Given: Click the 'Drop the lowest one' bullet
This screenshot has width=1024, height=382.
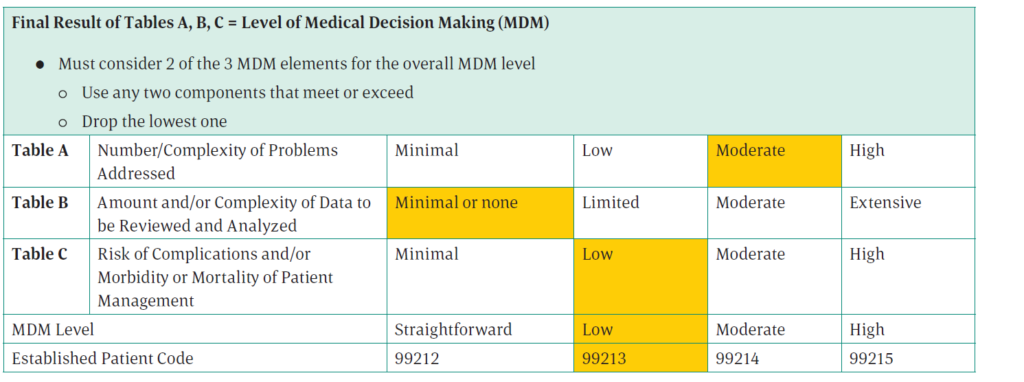Looking at the screenshot, I should 154,121.
